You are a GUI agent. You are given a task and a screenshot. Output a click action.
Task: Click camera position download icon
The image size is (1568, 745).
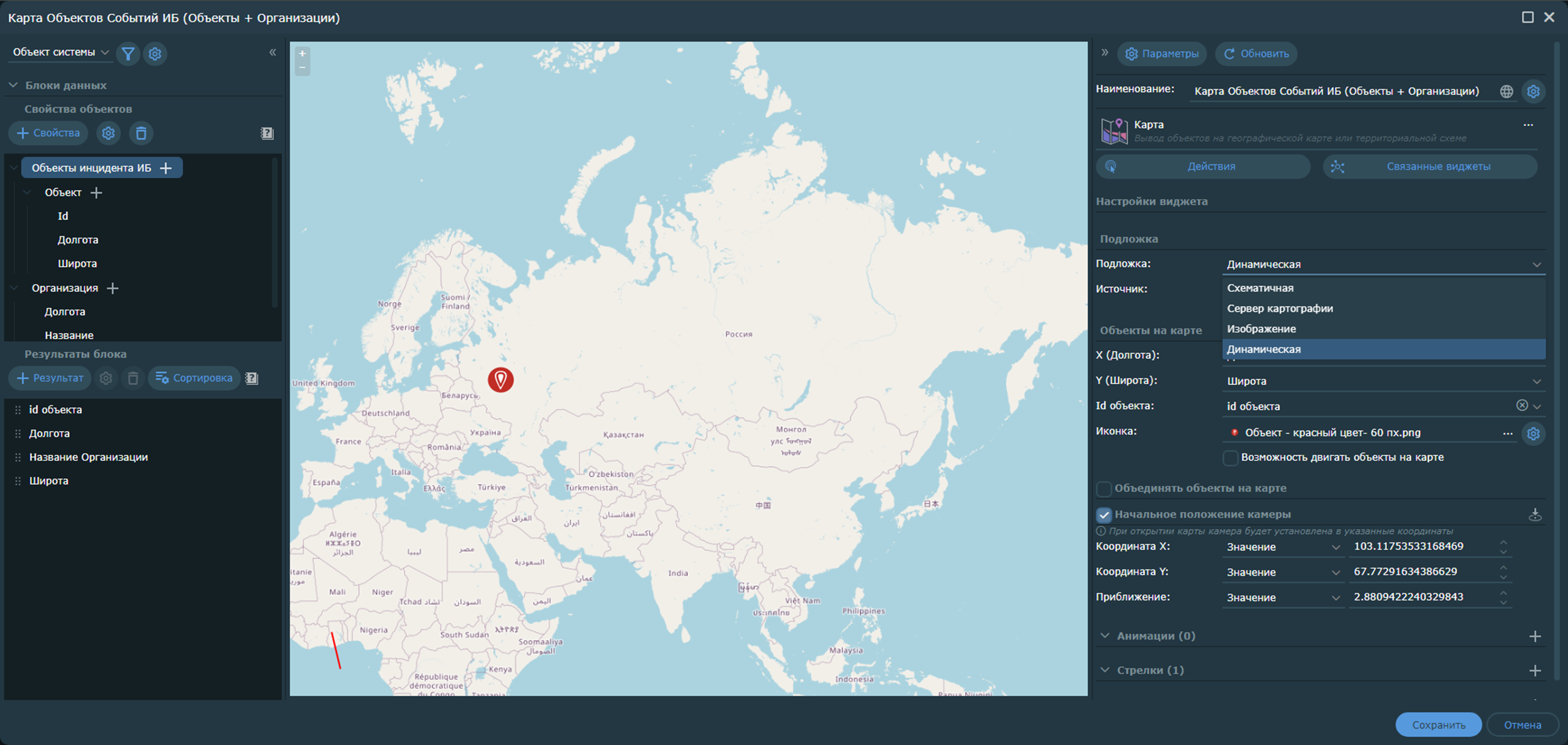pos(1535,515)
